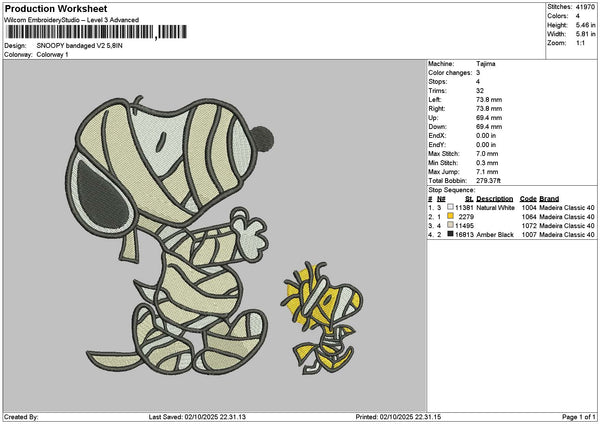The height and width of the screenshot is (424, 600).
Task: Click 'Madeira Classic 40' in the 1004 row
Action: (567, 207)
